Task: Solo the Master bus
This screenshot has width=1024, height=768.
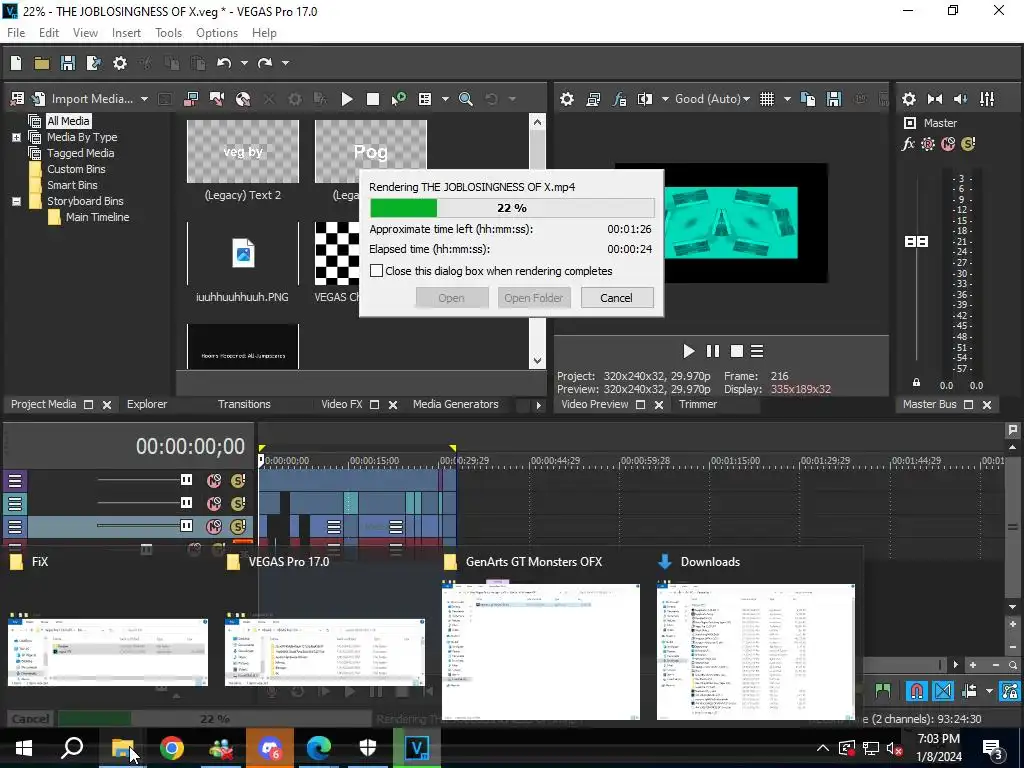Action: pos(968,144)
